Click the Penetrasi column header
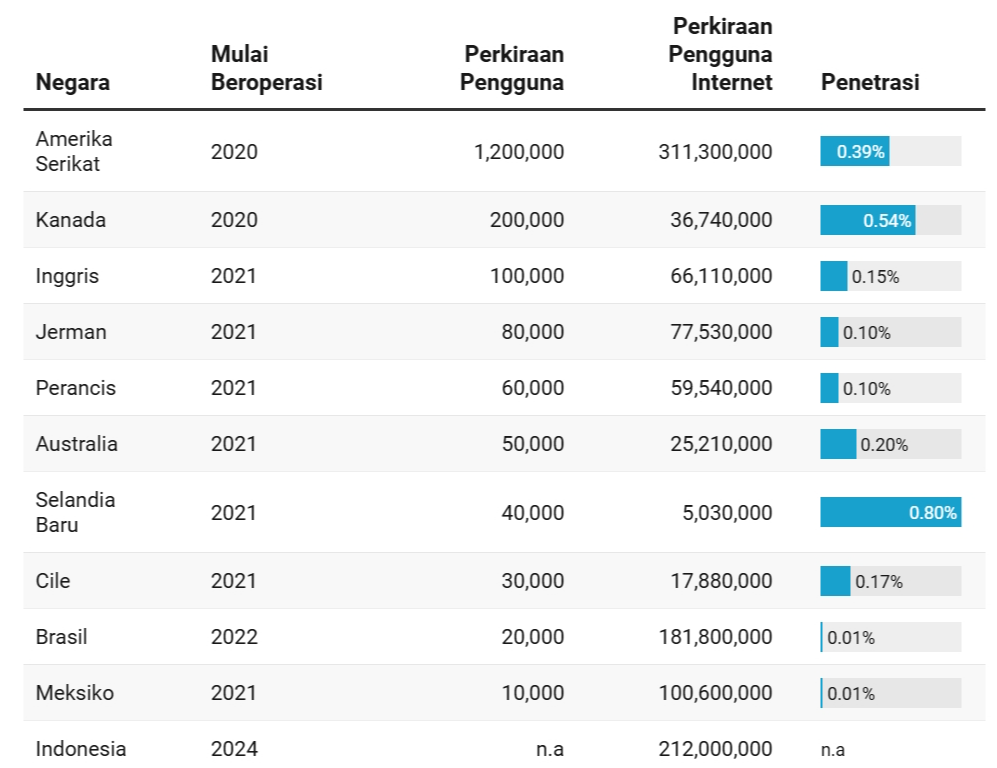 point(869,82)
